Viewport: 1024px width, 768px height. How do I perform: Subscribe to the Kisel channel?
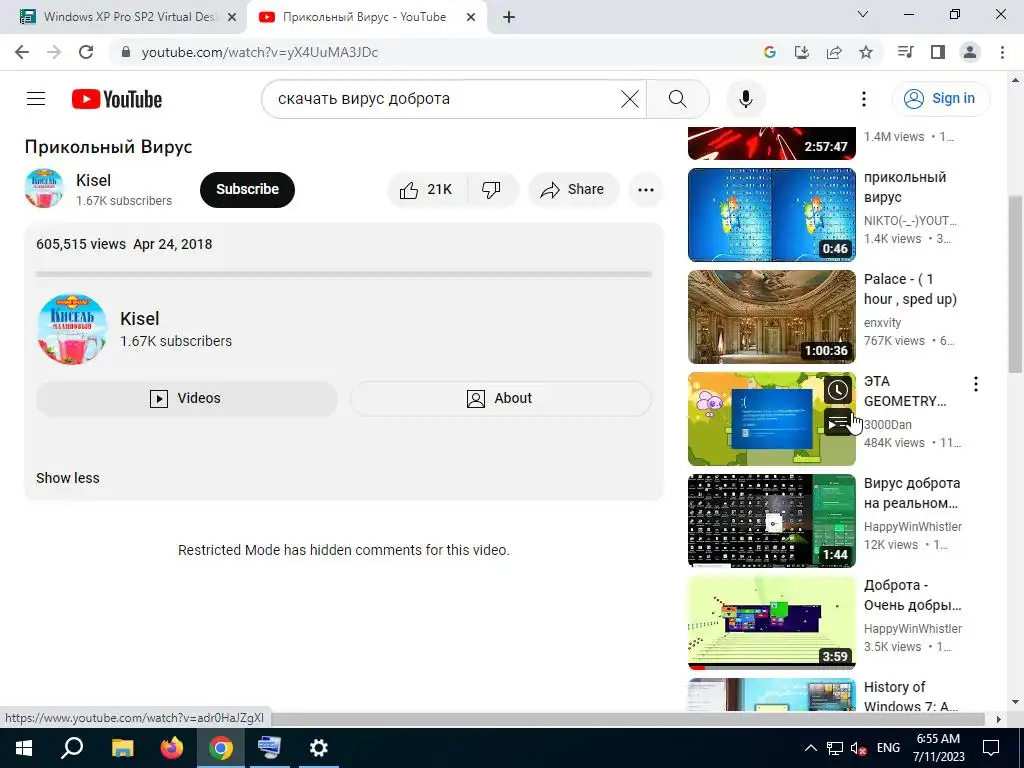[x=248, y=189]
